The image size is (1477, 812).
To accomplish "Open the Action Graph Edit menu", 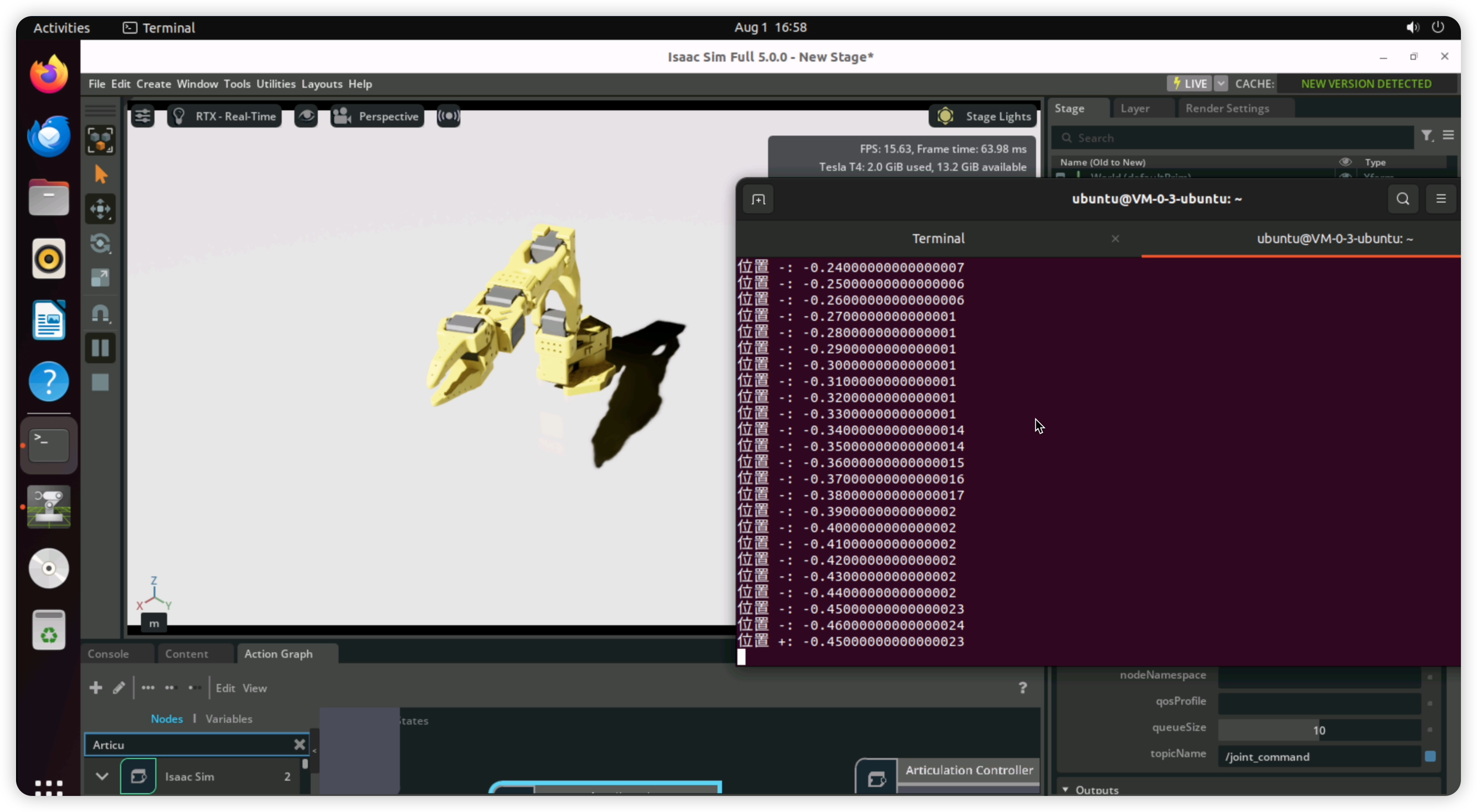I will pos(225,688).
